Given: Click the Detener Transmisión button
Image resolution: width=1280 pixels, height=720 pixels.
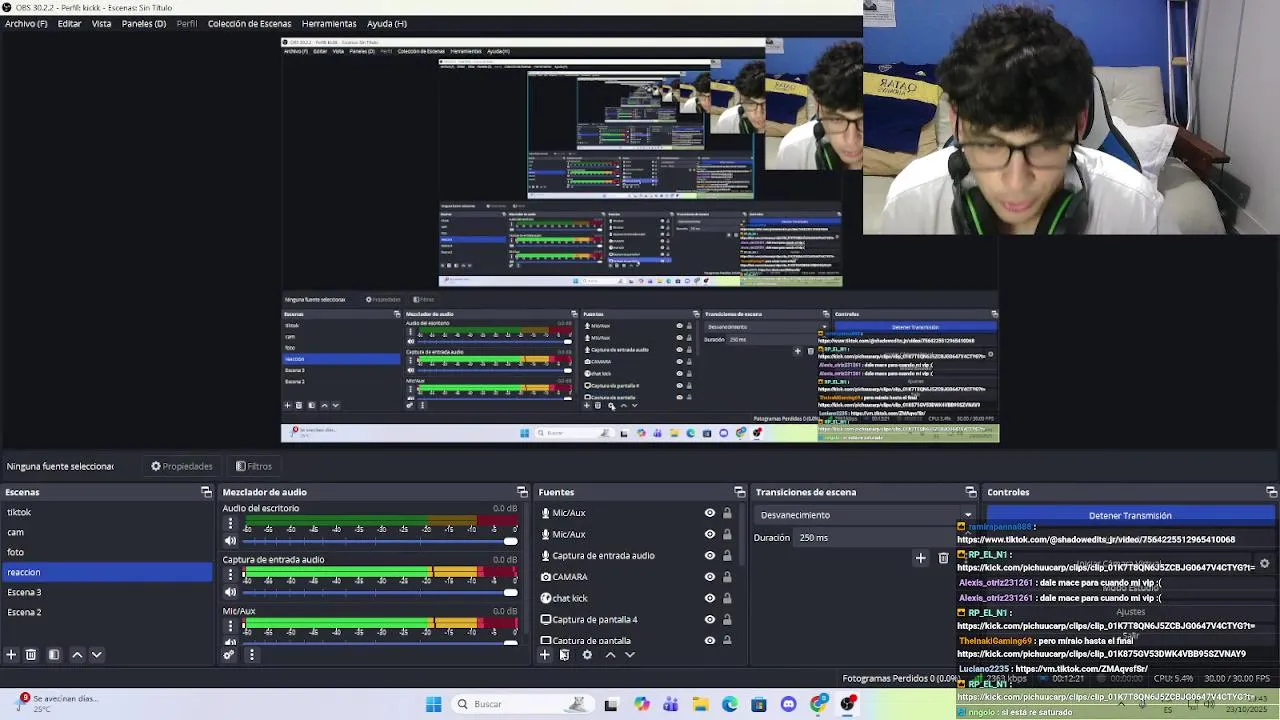Looking at the screenshot, I should pyautogui.click(x=1130, y=515).
